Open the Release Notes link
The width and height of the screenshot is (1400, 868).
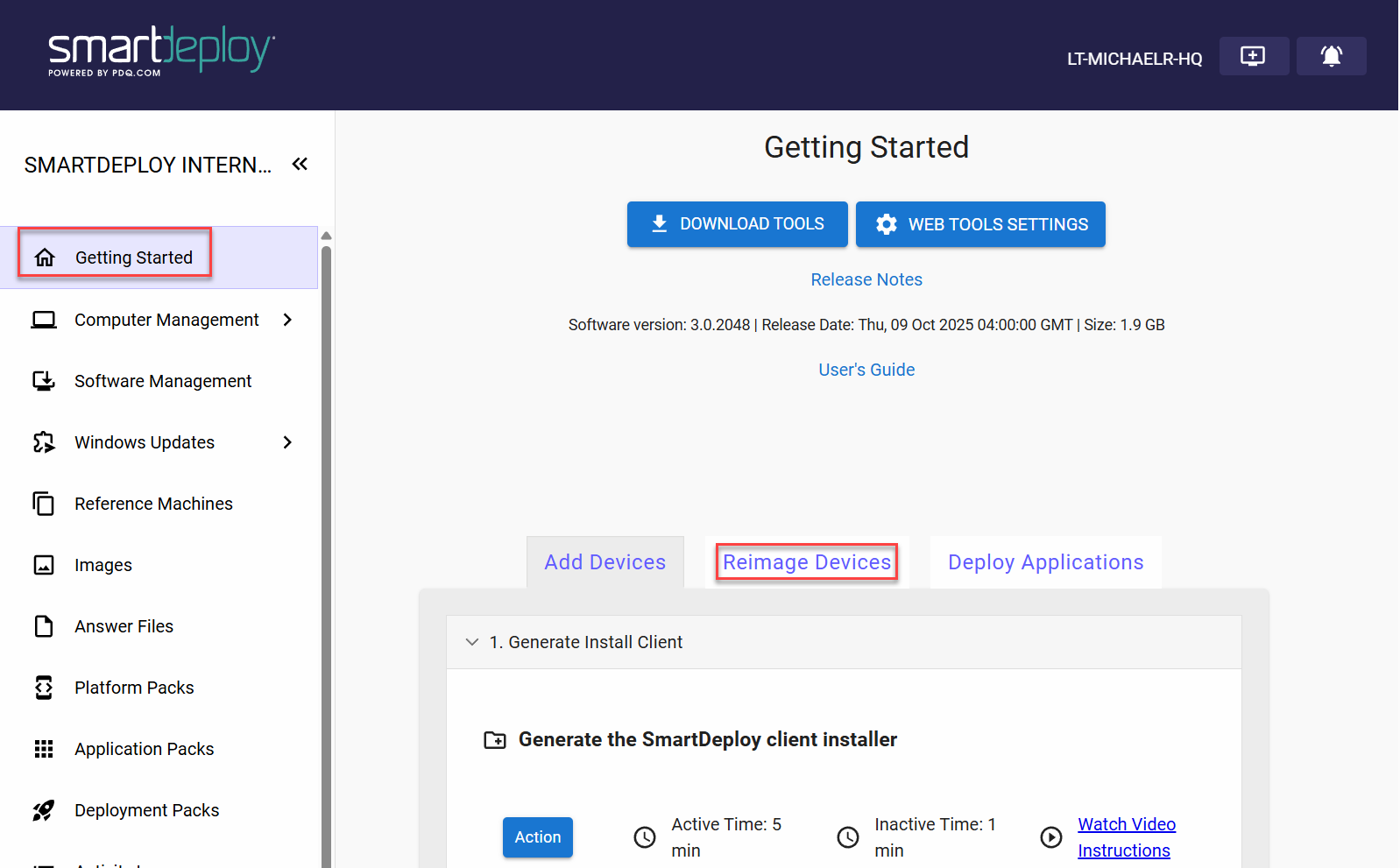click(866, 279)
